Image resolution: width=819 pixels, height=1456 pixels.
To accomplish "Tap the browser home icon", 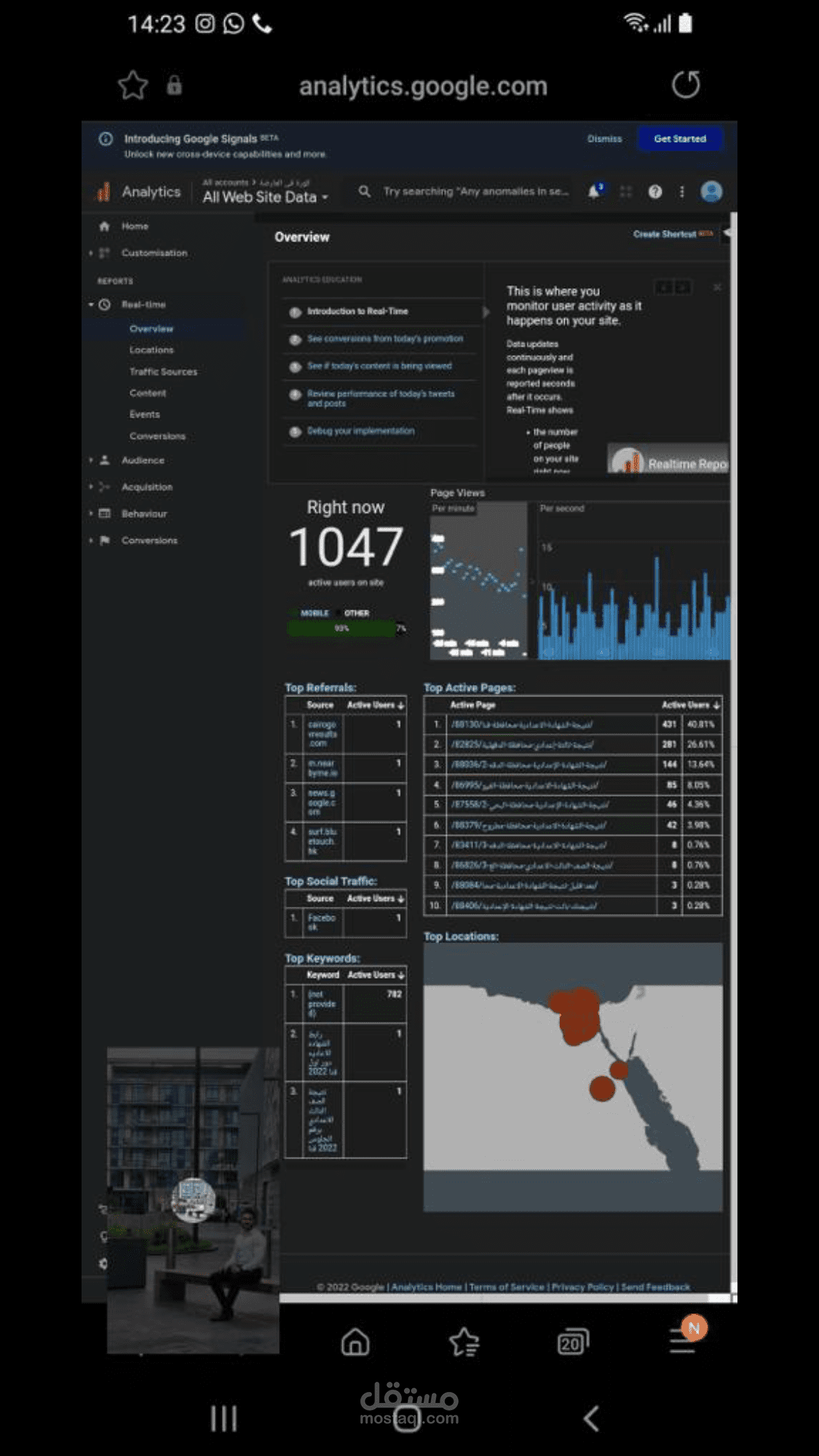I will click(x=355, y=1342).
